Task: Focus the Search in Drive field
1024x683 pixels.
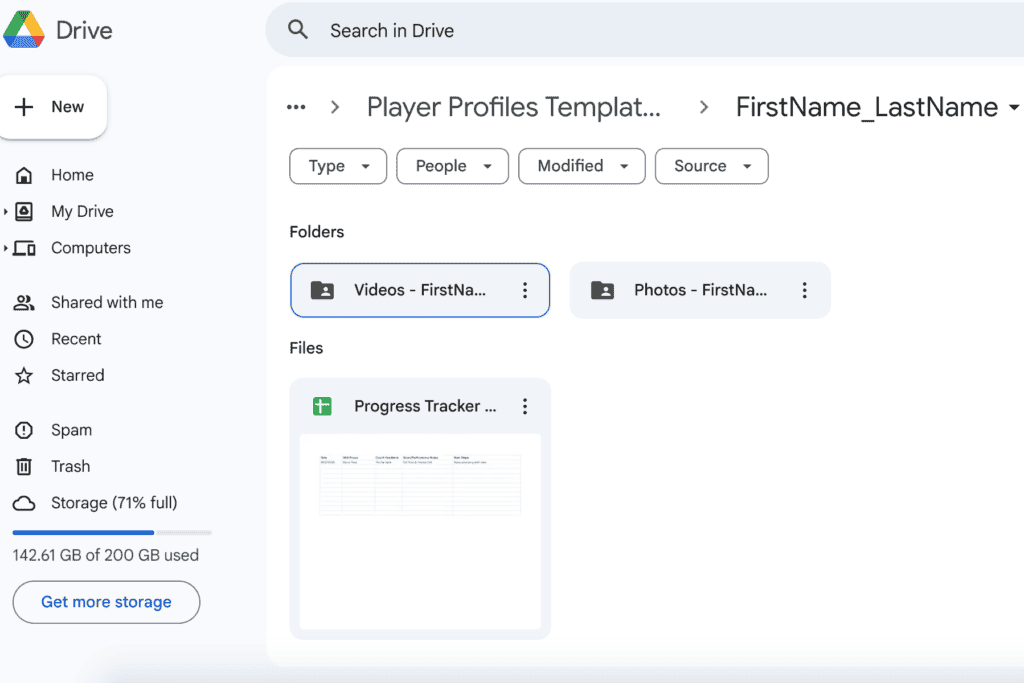Action: pyautogui.click(x=645, y=30)
